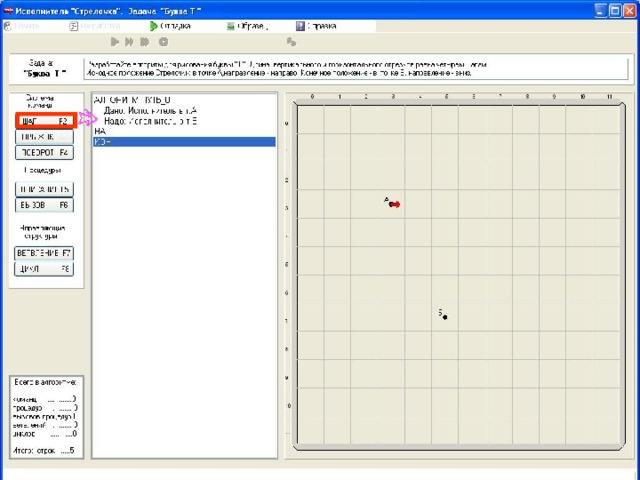Click the application icon in the title bar
640x480 pixels.
[x=8, y=11]
